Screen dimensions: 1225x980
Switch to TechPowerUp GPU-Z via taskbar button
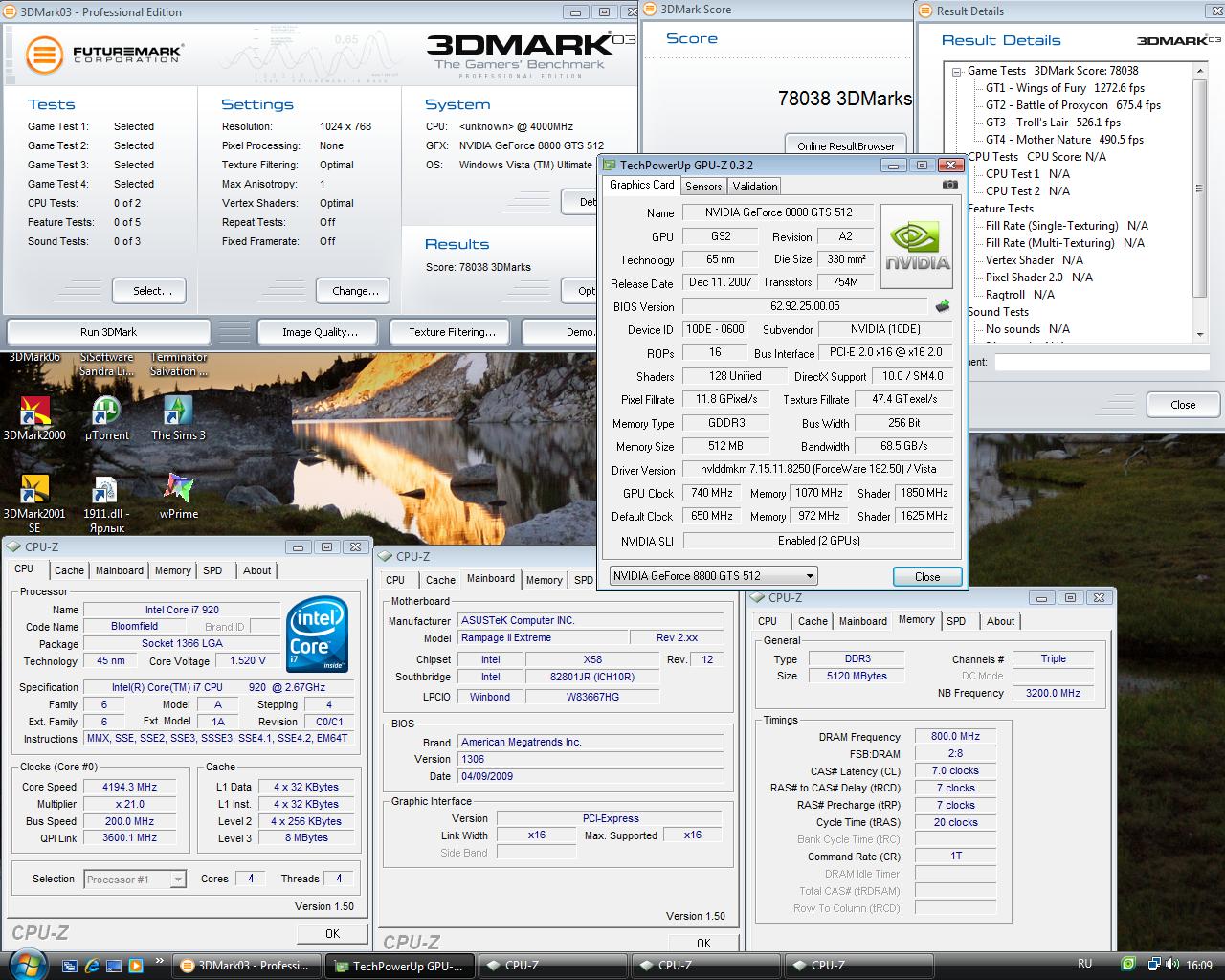400,965
